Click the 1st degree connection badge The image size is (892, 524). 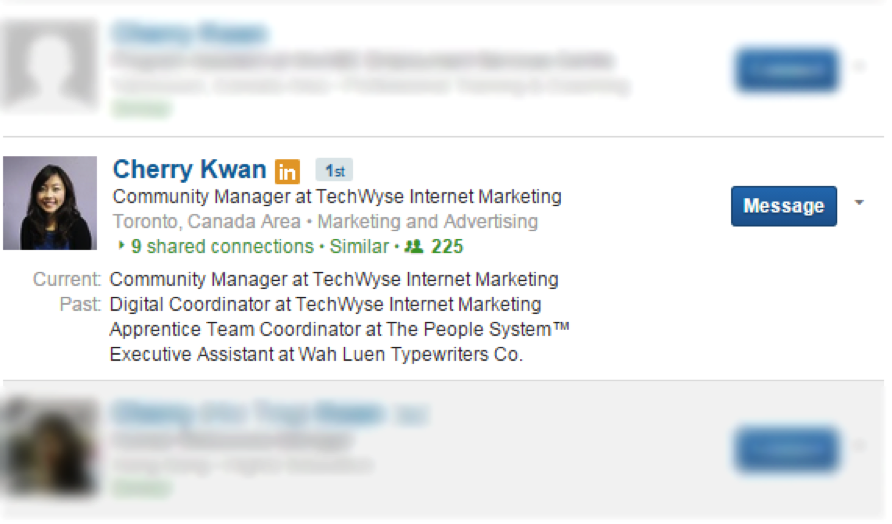[x=334, y=171]
